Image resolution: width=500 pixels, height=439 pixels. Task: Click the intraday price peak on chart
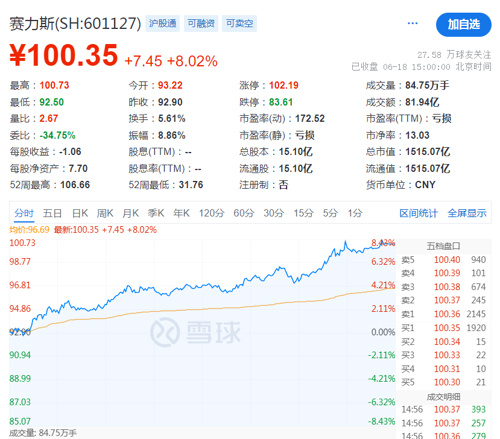click(345, 242)
